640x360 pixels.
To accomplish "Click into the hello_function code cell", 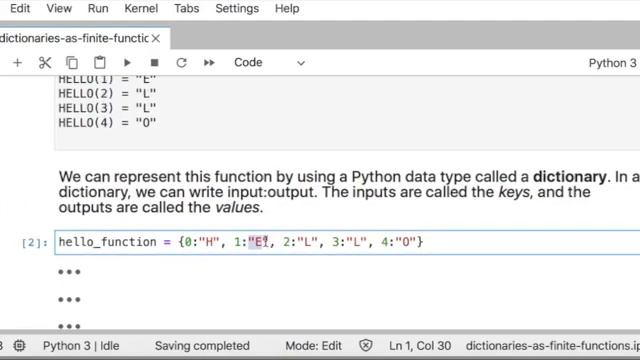I will 347,242.
